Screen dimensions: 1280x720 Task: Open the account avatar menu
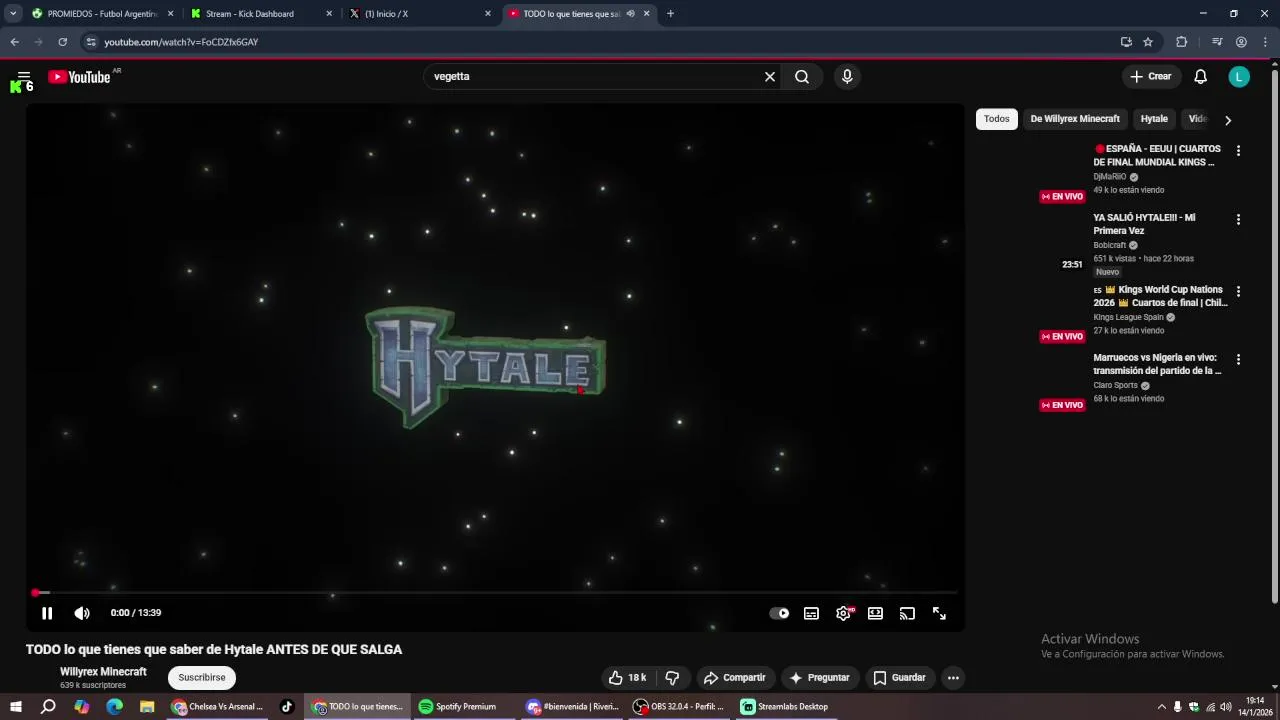(1239, 77)
